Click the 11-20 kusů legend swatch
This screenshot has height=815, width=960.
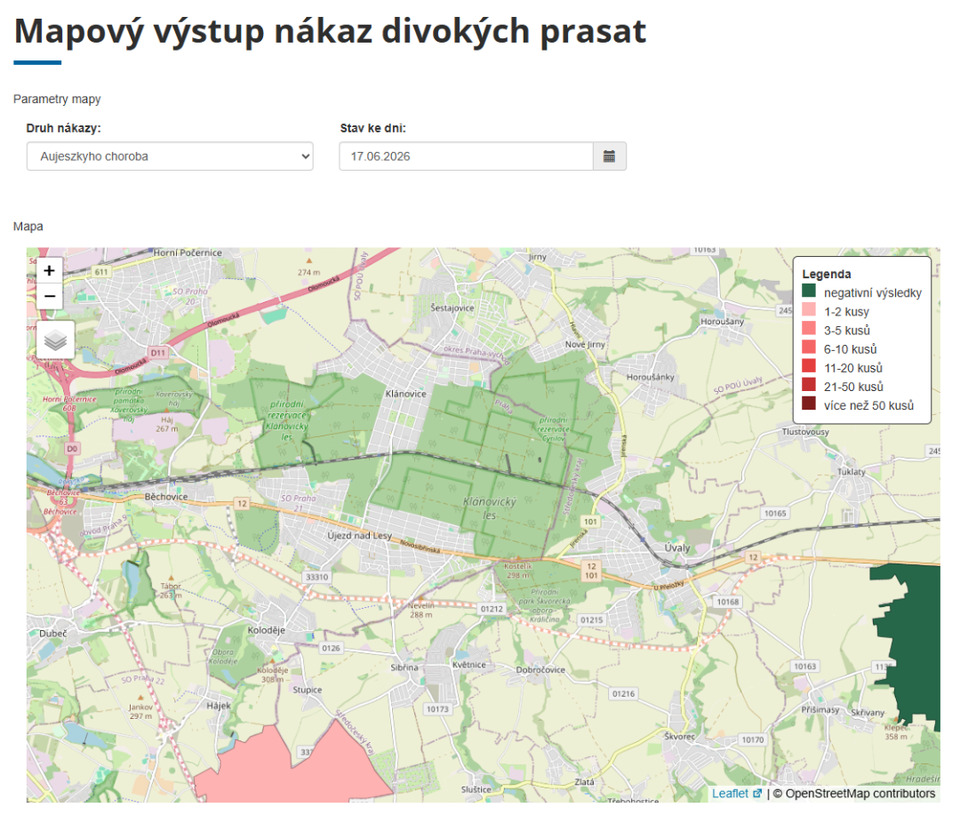pos(809,366)
